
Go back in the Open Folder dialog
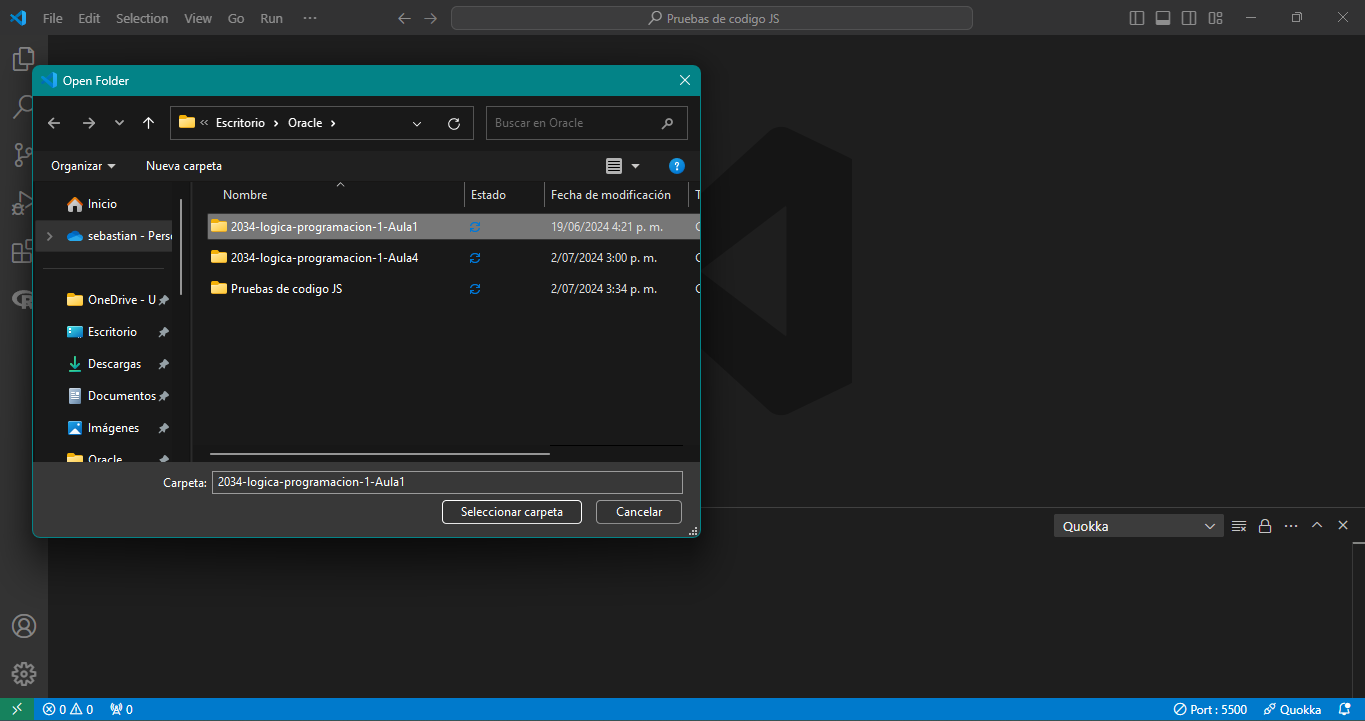(54, 123)
